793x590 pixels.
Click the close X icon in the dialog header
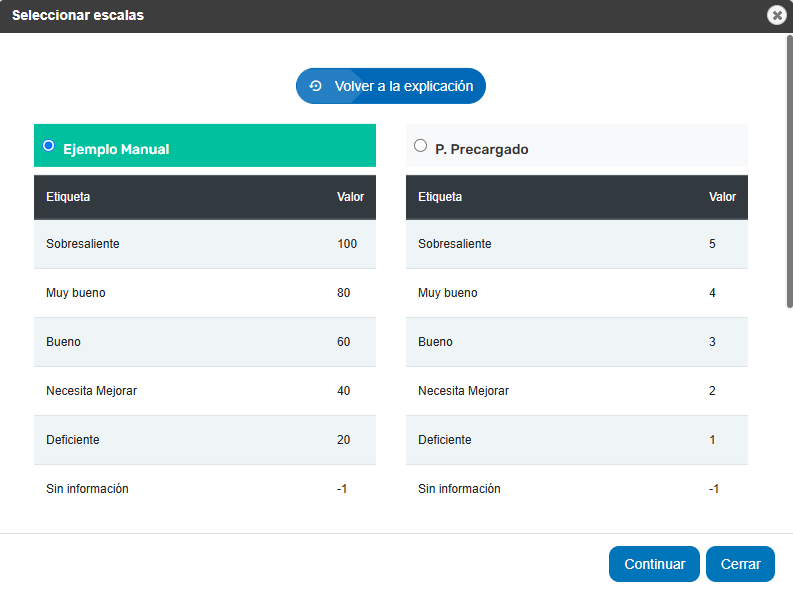click(776, 15)
